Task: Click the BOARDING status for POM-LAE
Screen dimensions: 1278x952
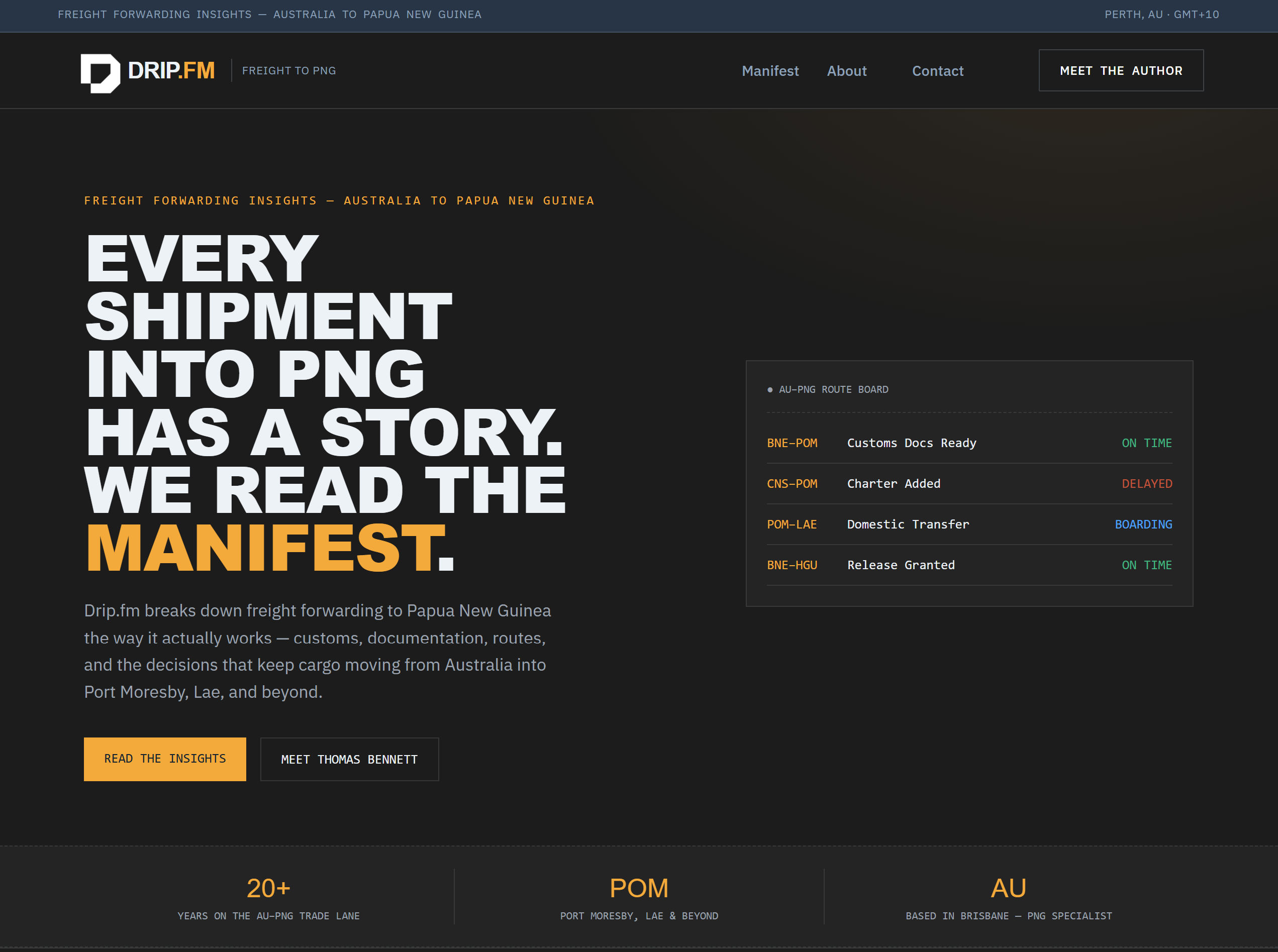Action: point(1143,524)
